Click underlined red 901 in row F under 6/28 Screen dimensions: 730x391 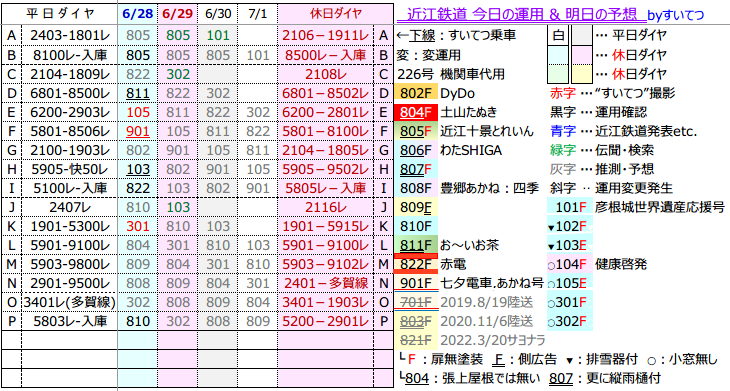click(x=138, y=131)
